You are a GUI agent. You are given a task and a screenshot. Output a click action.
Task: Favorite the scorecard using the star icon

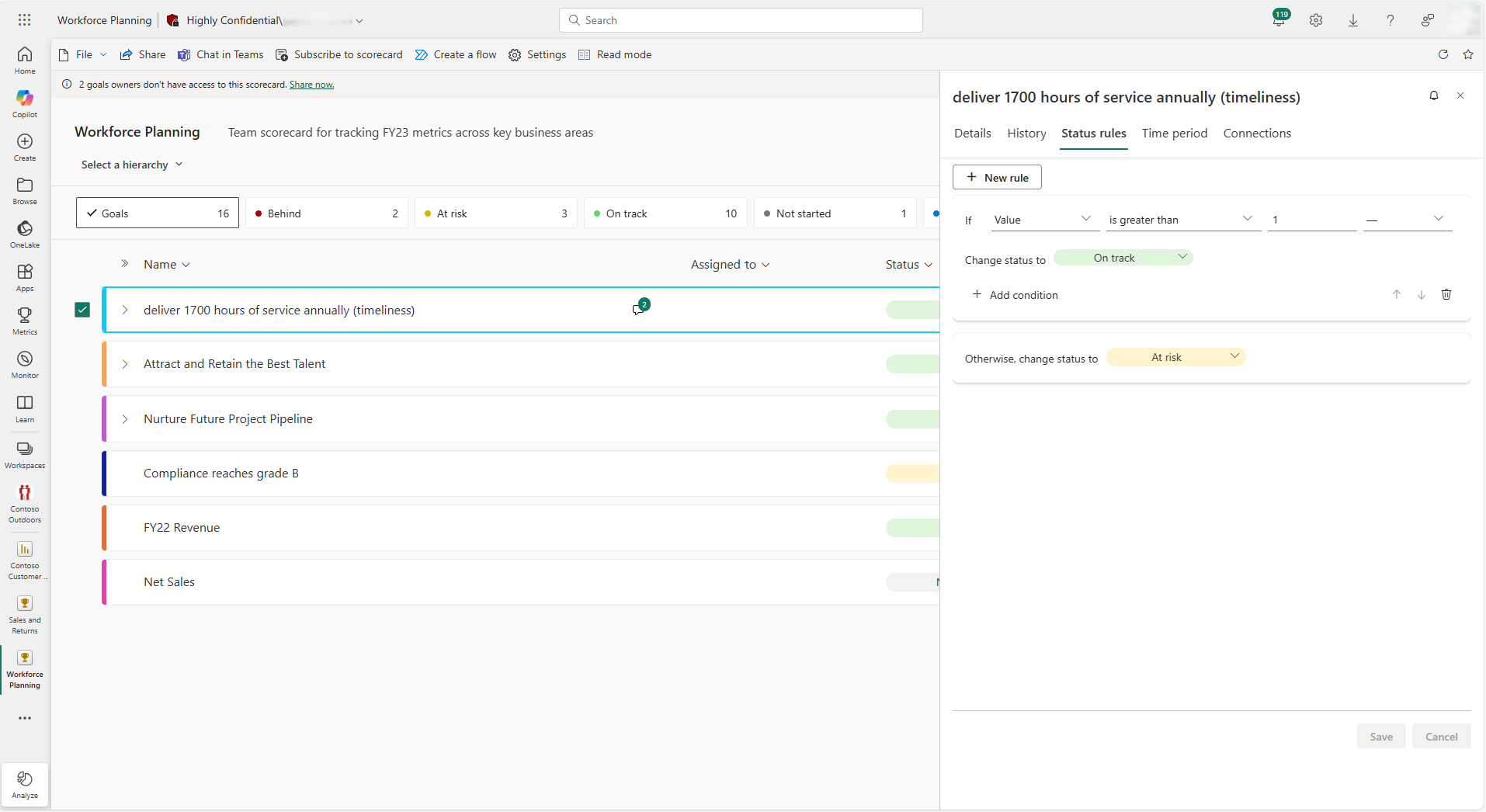click(1467, 54)
